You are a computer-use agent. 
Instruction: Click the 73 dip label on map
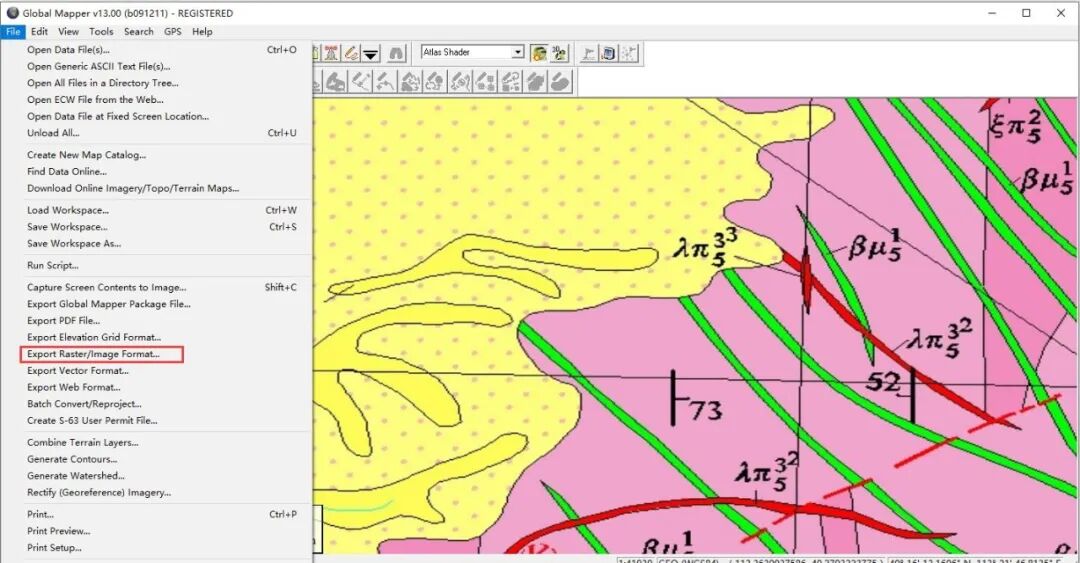[706, 411]
